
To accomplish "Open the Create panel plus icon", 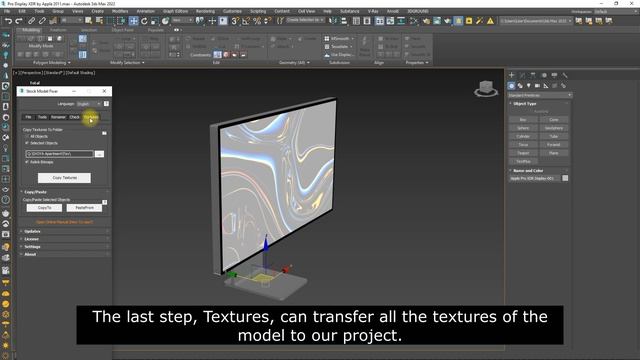I will pos(511,75).
